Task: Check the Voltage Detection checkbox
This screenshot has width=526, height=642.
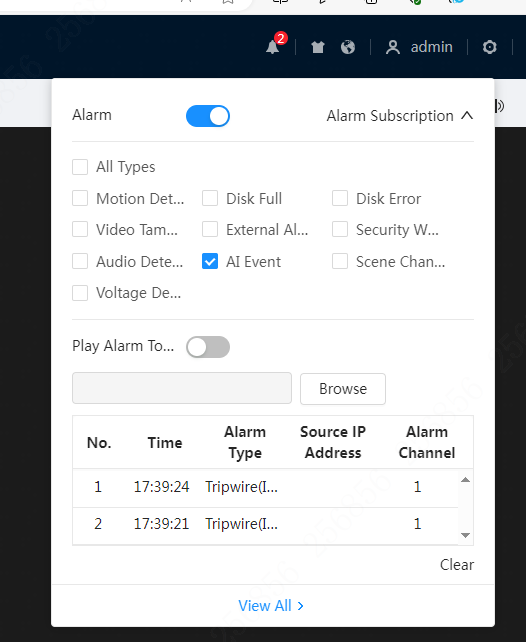Action: click(80, 293)
